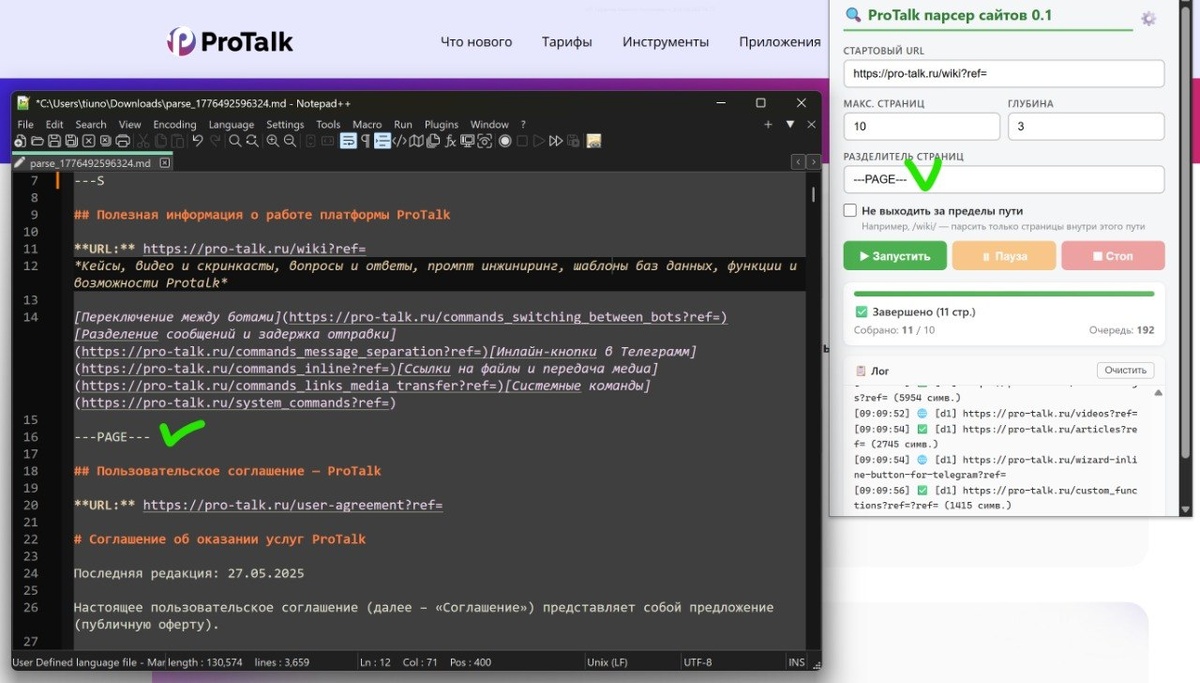Viewport: 1200px width, 683px height.
Task: Click the completed progress bar
Action: (1004, 294)
